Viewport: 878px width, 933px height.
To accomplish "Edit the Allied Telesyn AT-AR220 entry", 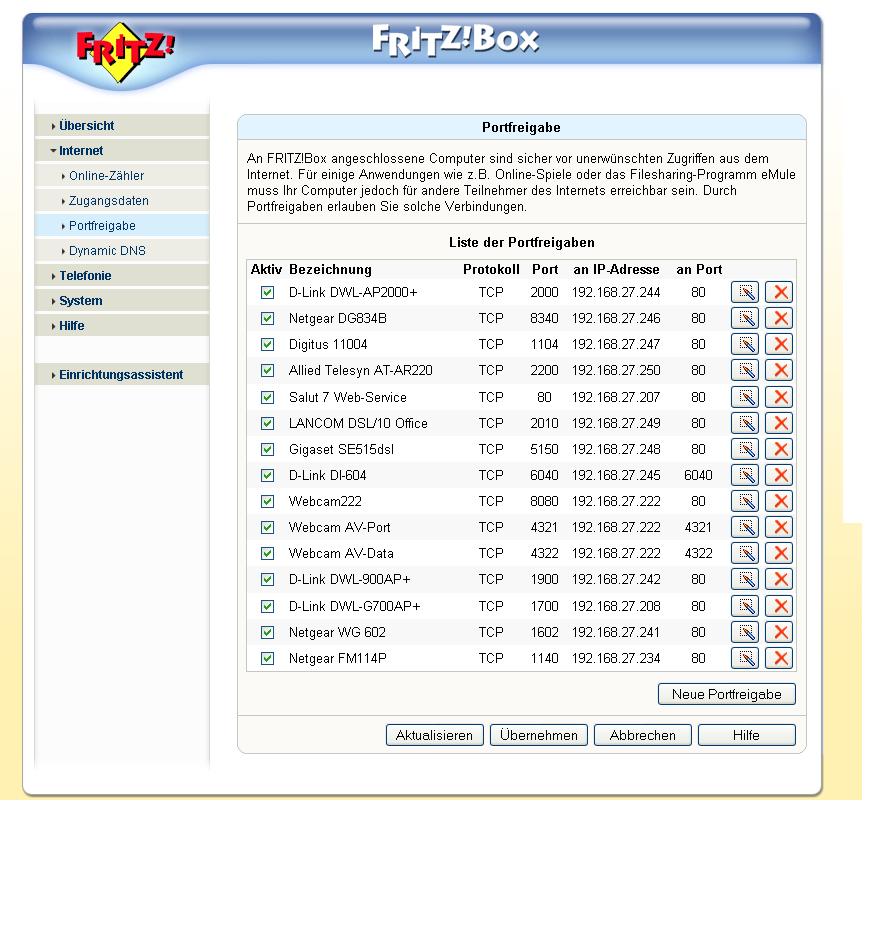I will [x=745, y=371].
